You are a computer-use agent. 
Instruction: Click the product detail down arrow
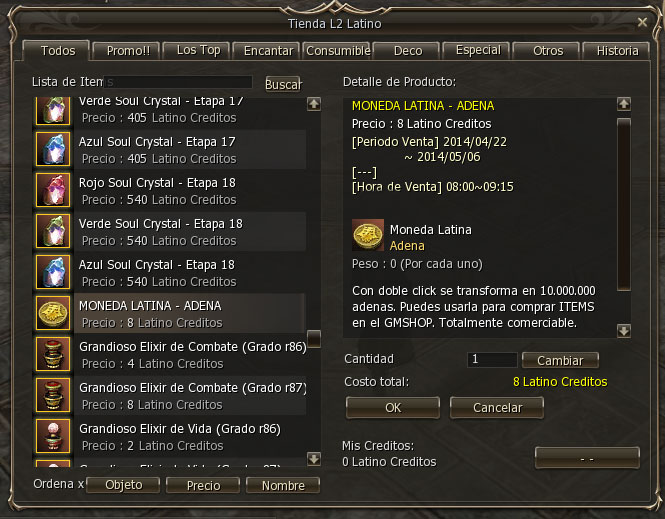tap(623, 331)
